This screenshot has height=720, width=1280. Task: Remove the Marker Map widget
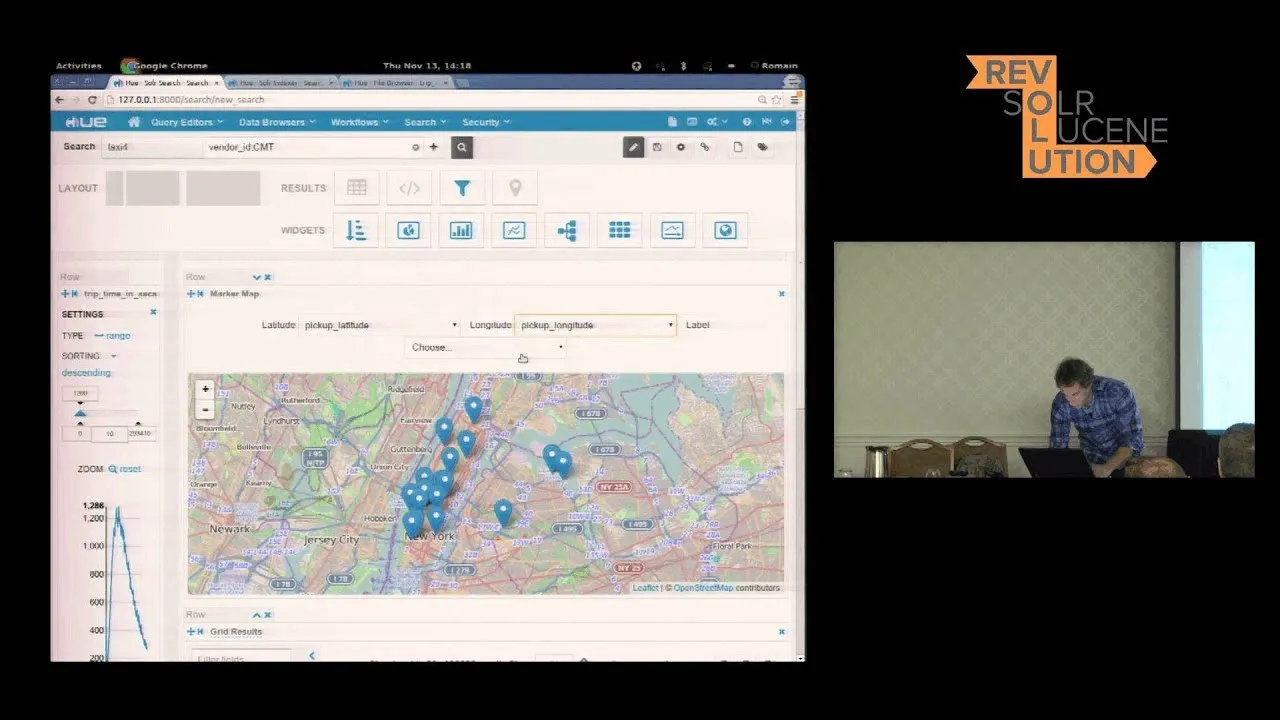[781, 294]
